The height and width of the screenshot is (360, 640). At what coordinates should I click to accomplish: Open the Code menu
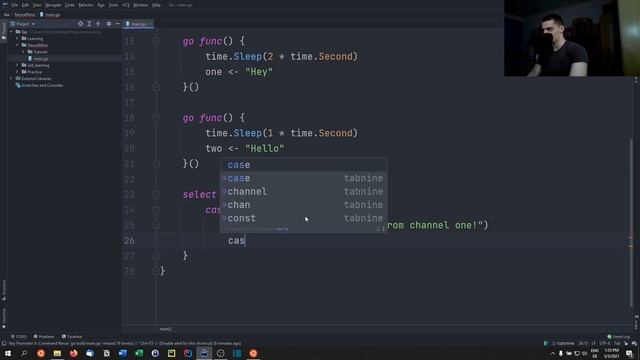[70, 5]
